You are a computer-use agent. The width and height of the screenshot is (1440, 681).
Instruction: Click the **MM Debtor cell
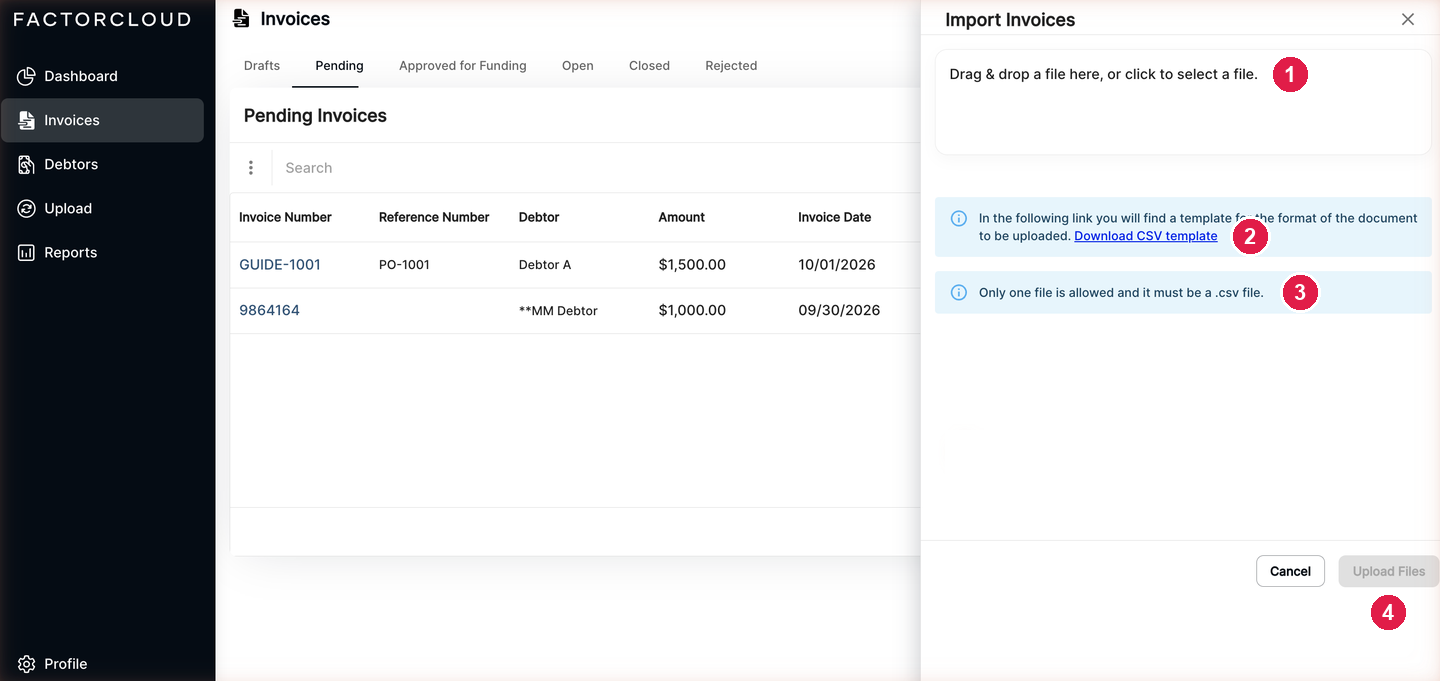click(x=558, y=311)
